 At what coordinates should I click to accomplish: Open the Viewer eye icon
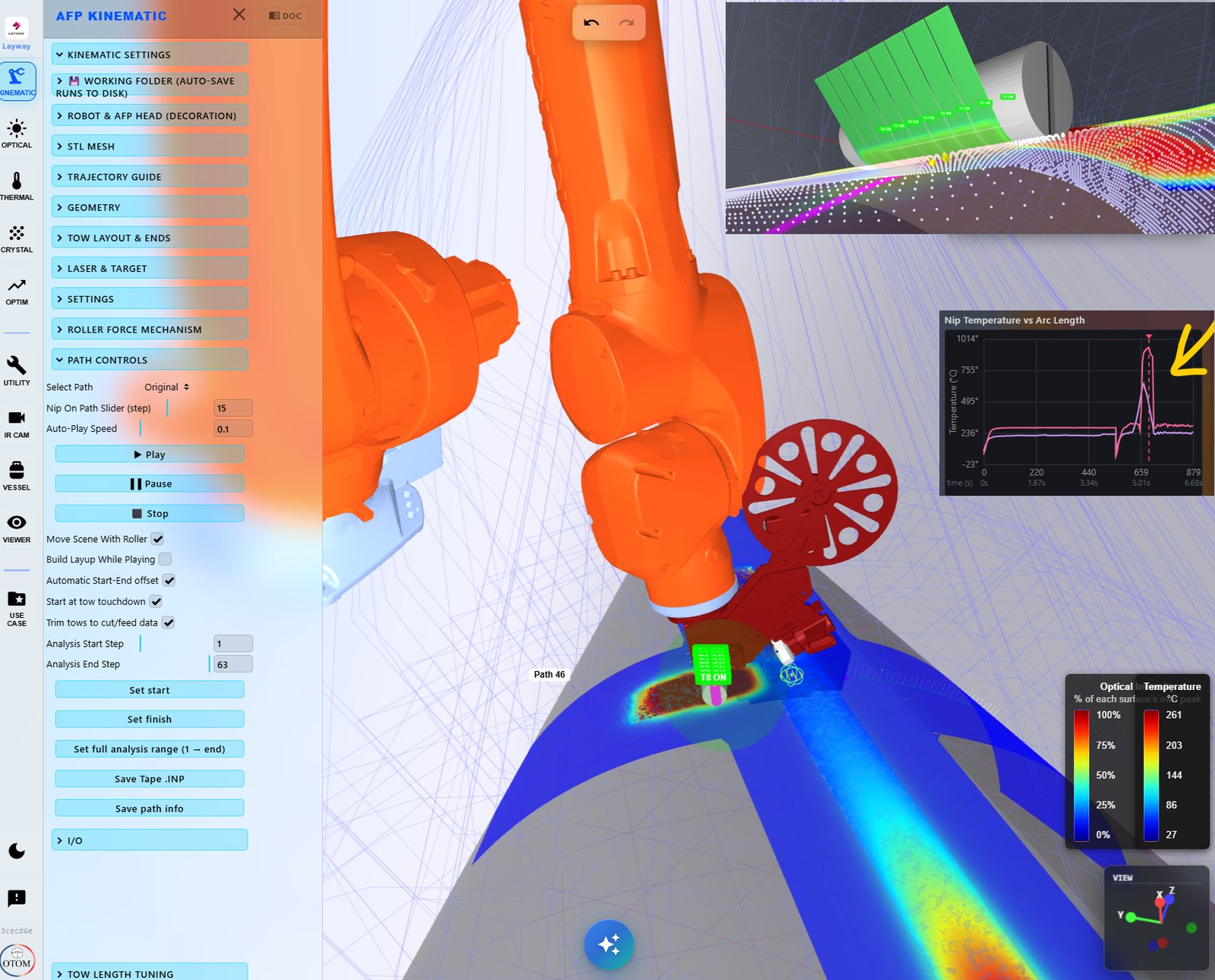17,528
